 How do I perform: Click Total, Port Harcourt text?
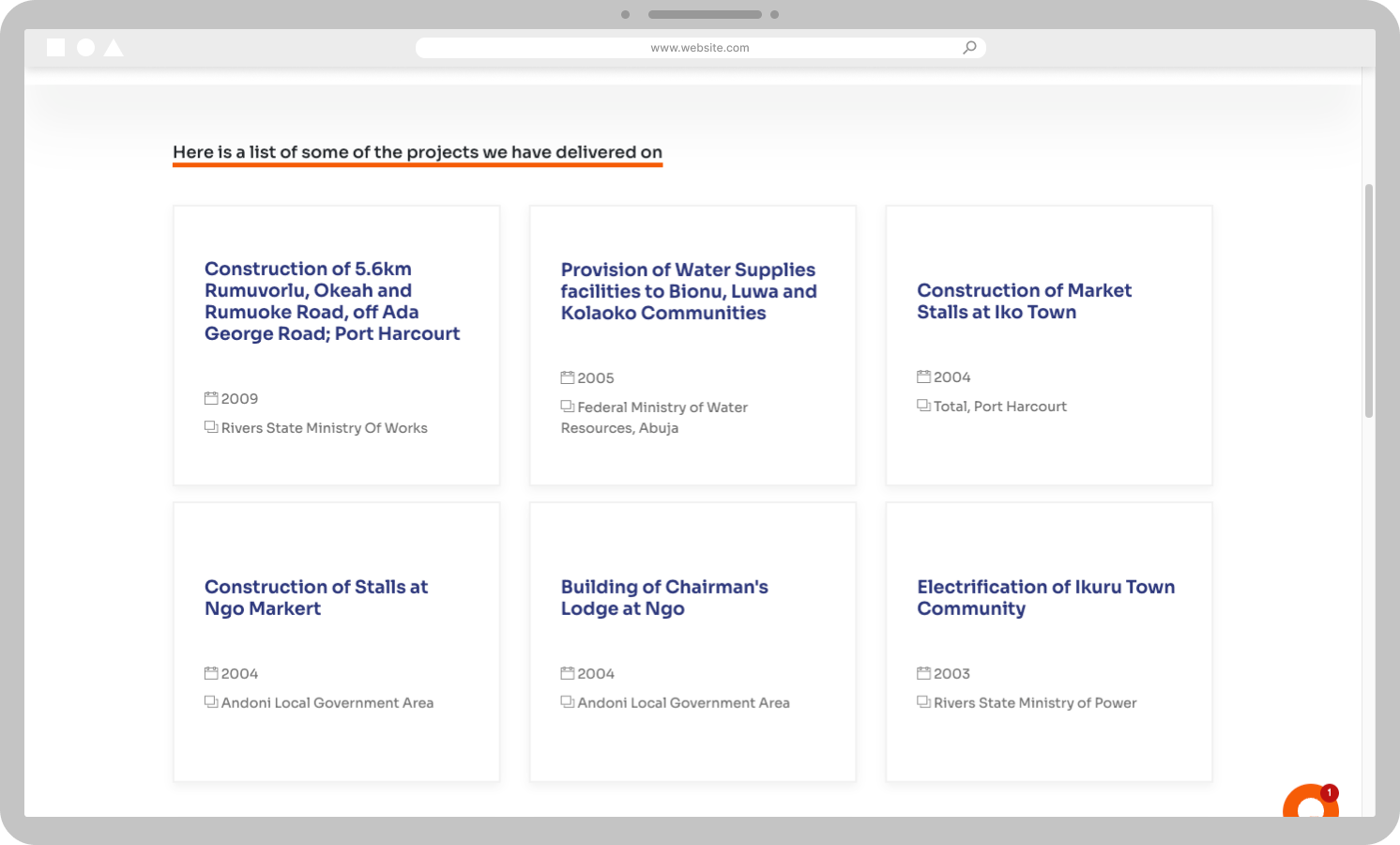click(x=1000, y=407)
